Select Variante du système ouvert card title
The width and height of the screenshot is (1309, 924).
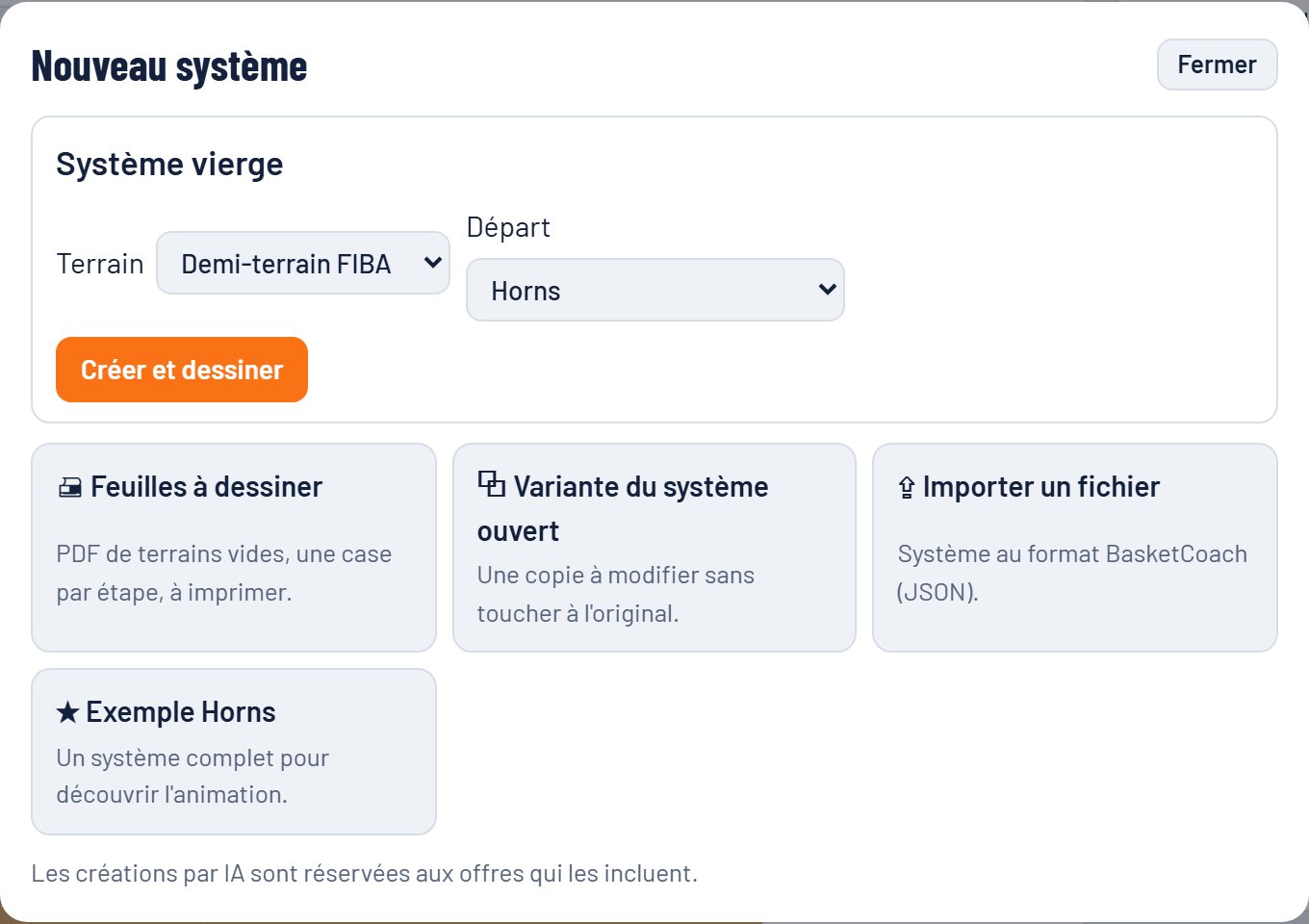click(x=623, y=508)
